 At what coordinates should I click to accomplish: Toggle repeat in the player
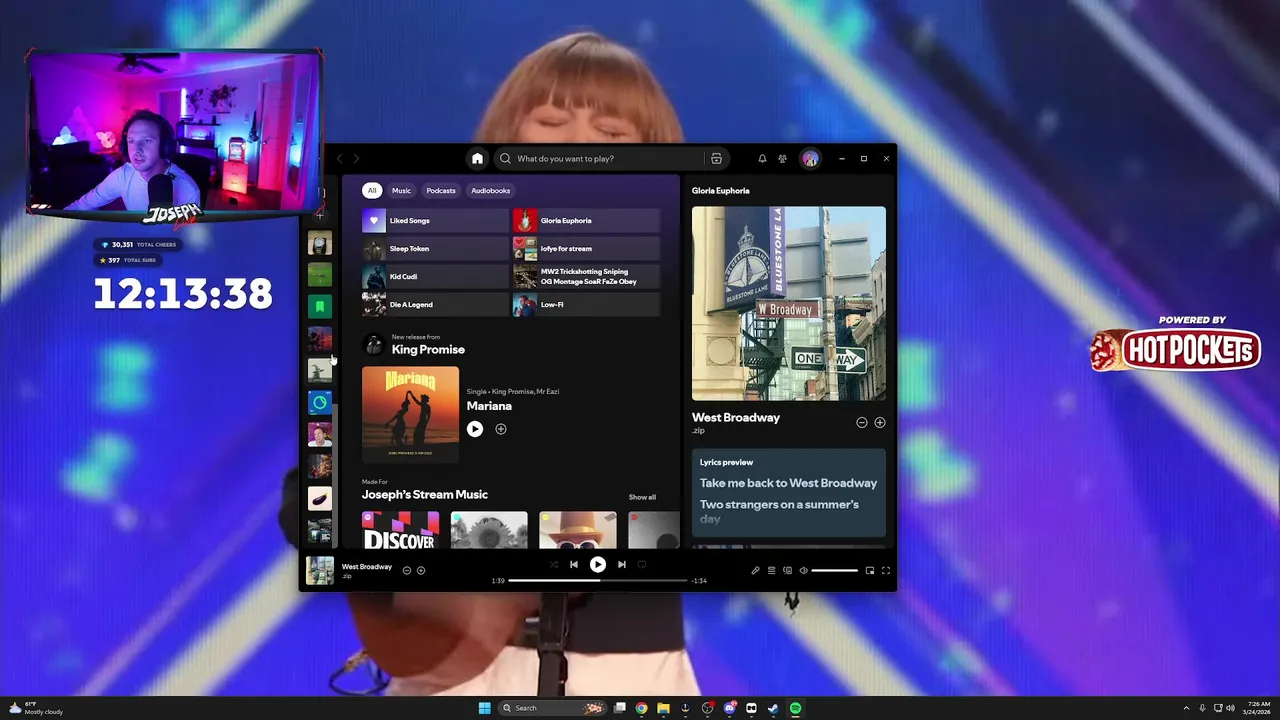[642, 564]
